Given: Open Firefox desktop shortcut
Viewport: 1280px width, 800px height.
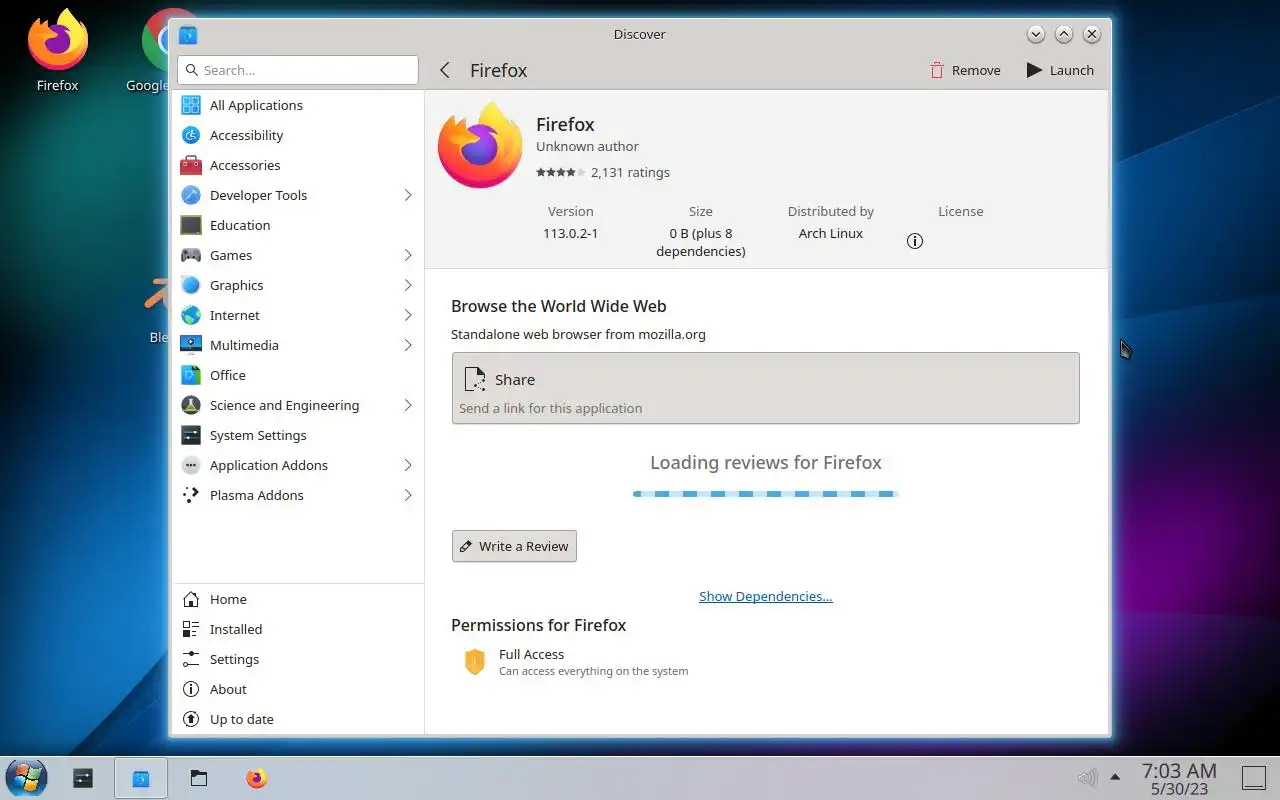Looking at the screenshot, I should tap(58, 52).
